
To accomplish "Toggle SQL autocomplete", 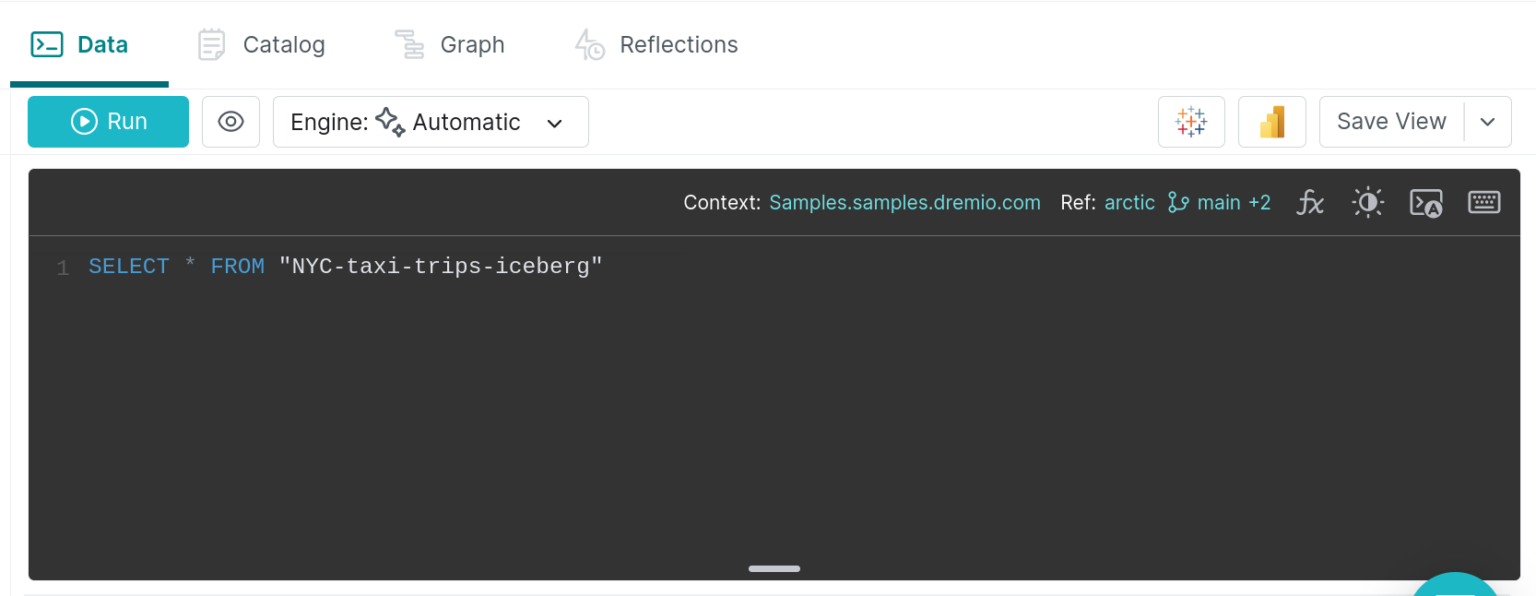I will pyautogui.click(x=1426, y=202).
